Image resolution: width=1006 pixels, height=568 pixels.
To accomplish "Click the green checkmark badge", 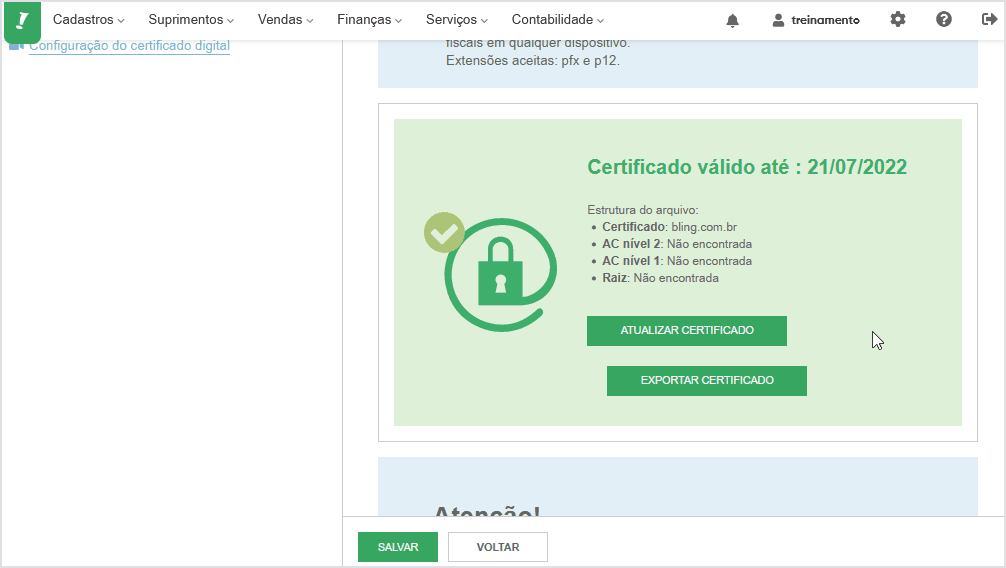I will coord(444,232).
